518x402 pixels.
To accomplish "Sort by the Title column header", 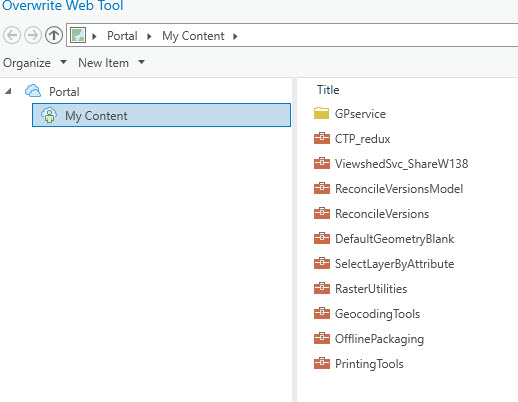I will [x=328, y=90].
